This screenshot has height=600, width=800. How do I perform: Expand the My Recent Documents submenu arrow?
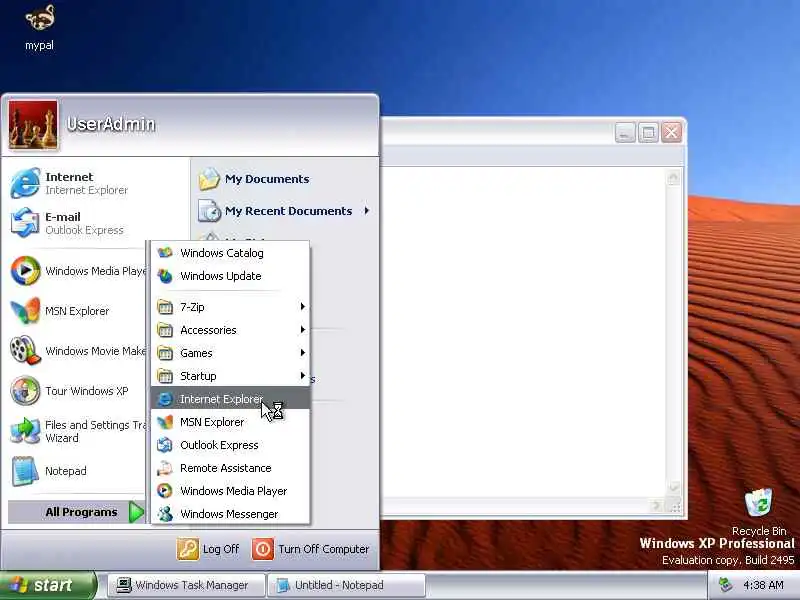click(366, 211)
